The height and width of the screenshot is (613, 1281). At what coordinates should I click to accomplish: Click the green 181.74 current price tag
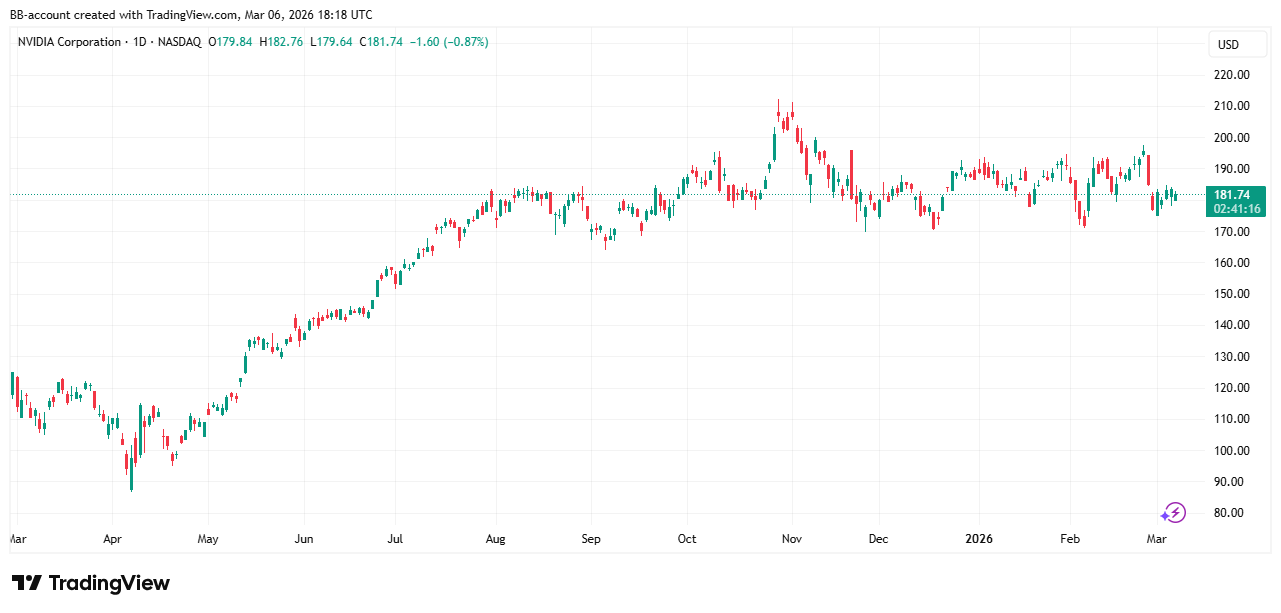(1236, 195)
